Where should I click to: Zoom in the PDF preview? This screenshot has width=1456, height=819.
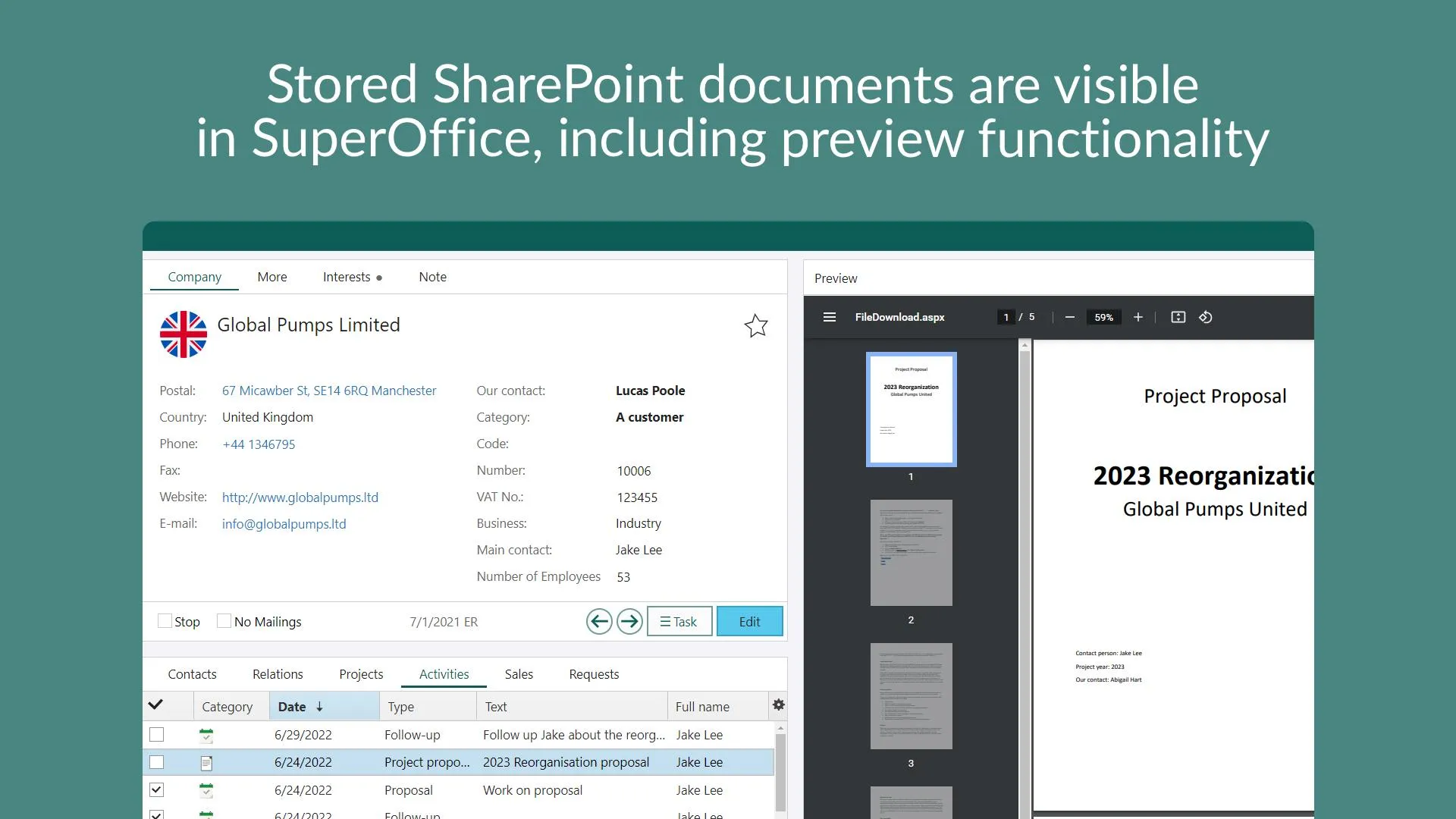(1137, 317)
